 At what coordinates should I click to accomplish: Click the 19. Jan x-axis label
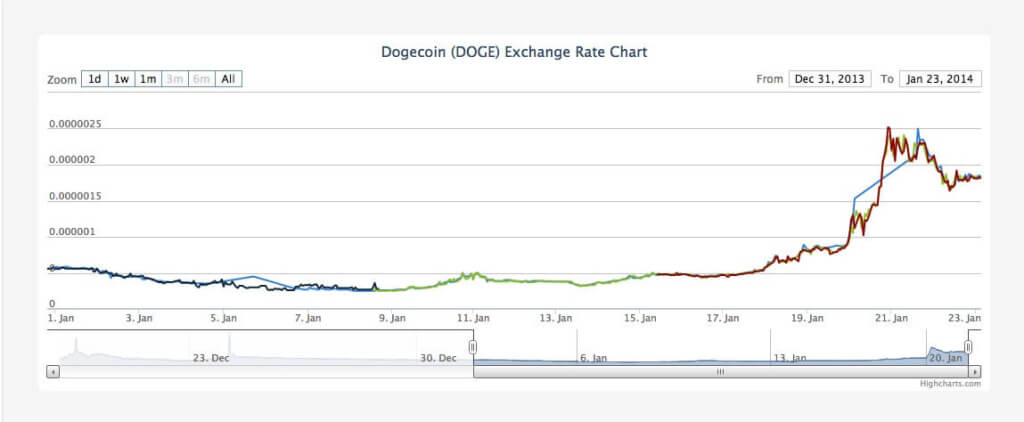point(808,318)
